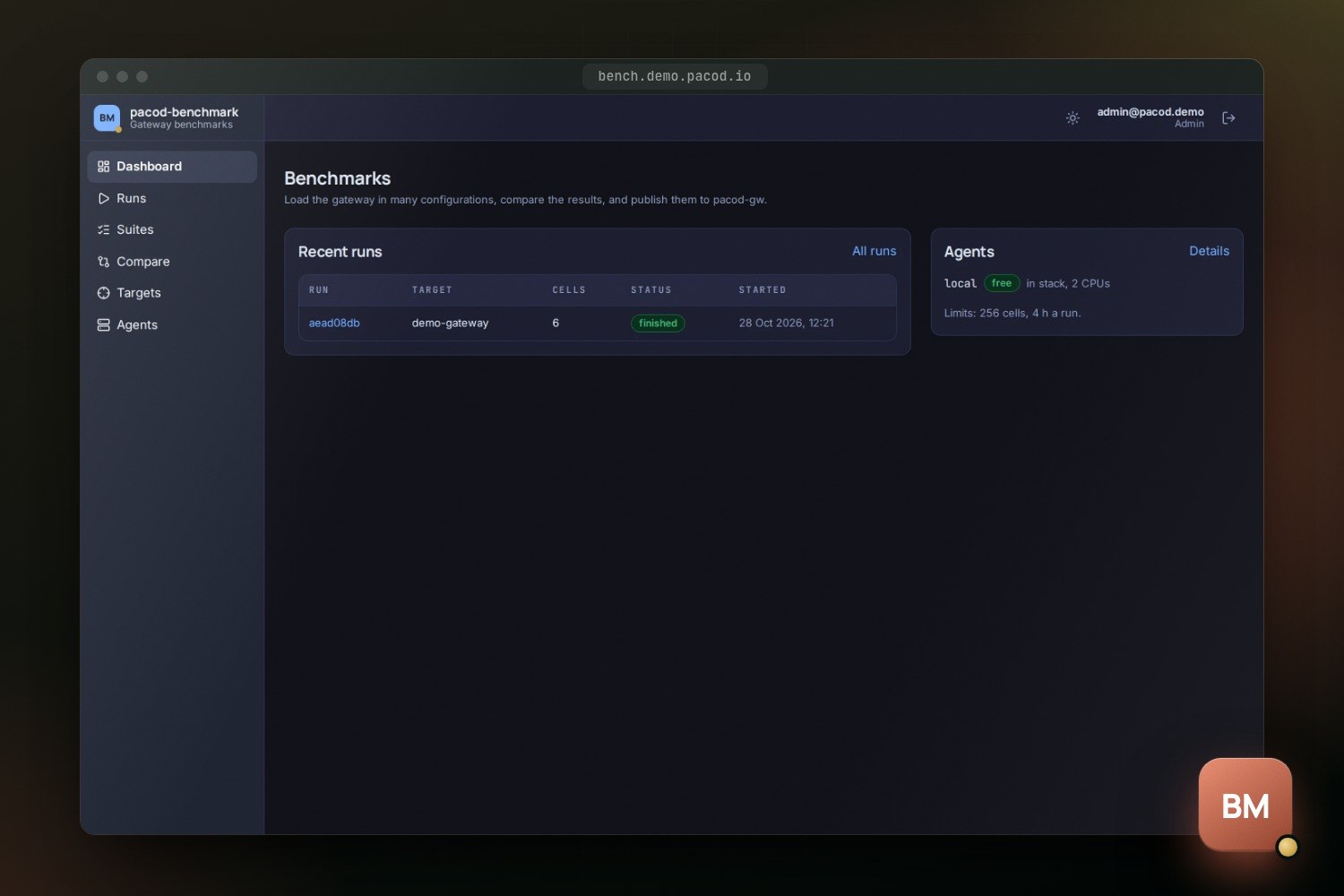Screen dimensions: 1344x896
Task: Open run aead08db
Action: [x=334, y=323]
